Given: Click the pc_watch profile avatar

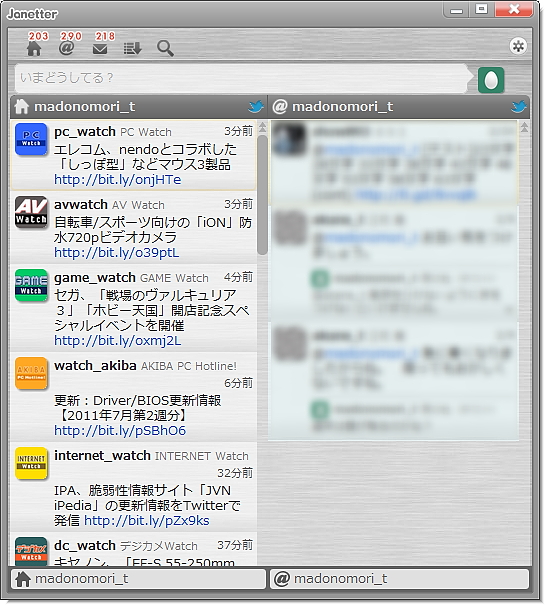Looking at the screenshot, I should coord(31,139).
